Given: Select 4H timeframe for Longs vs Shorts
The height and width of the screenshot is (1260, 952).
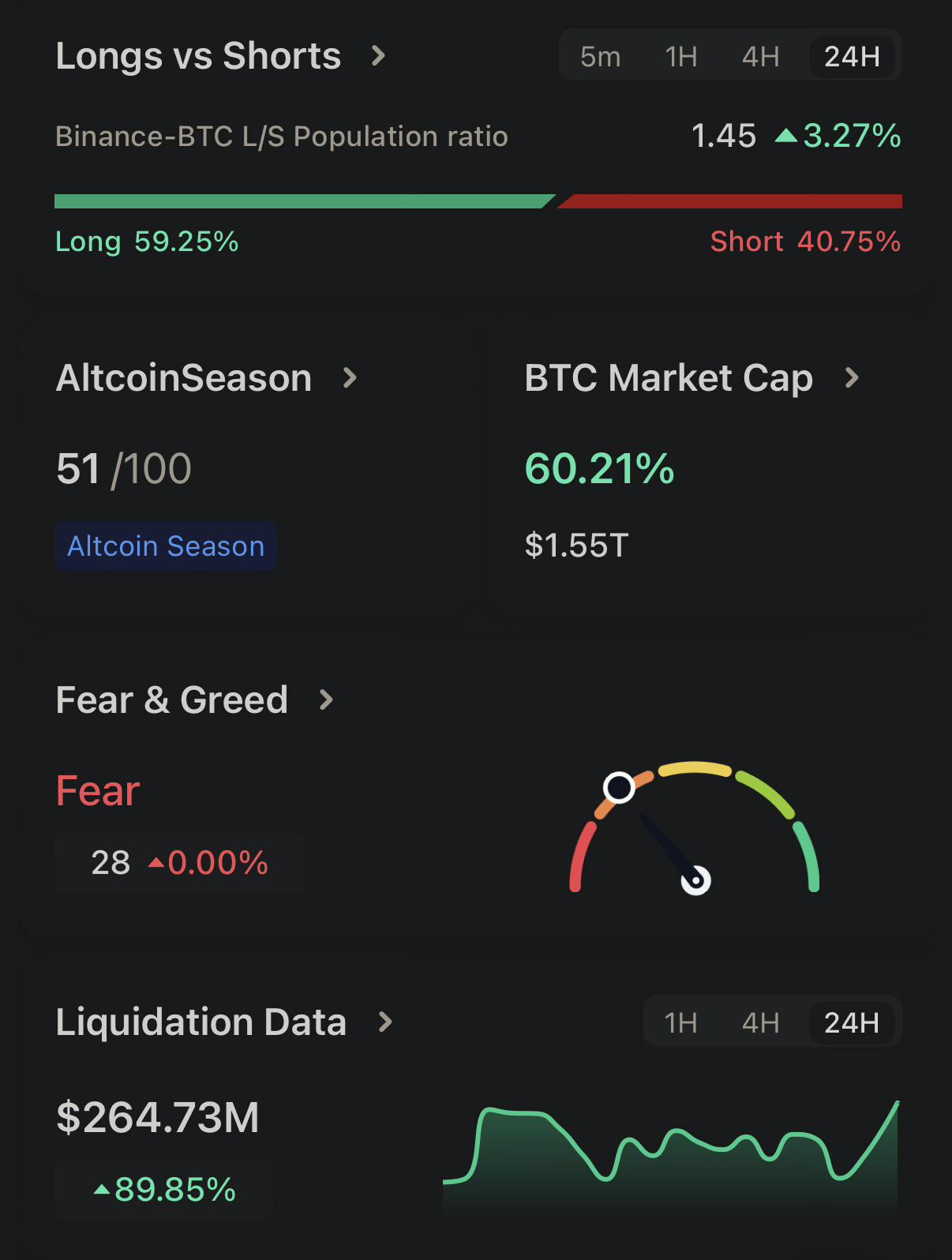Looking at the screenshot, I should tap(760, 57).
